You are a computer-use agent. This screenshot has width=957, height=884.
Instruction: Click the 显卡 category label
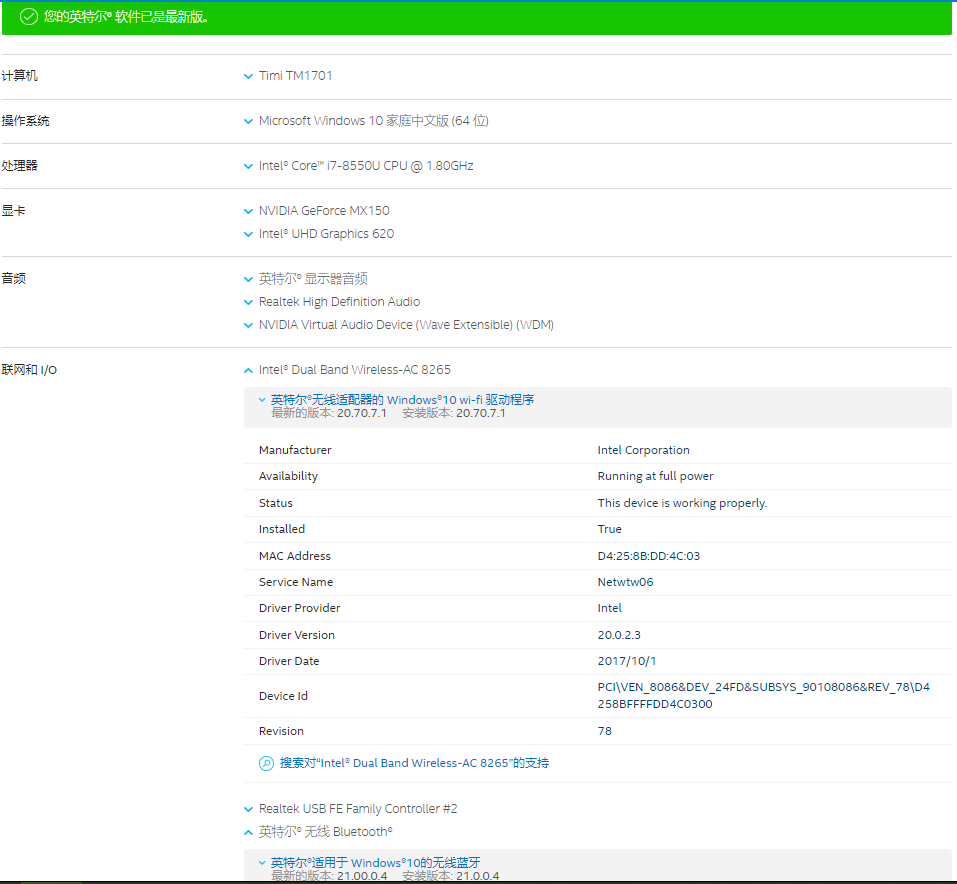tap(13, 211)
